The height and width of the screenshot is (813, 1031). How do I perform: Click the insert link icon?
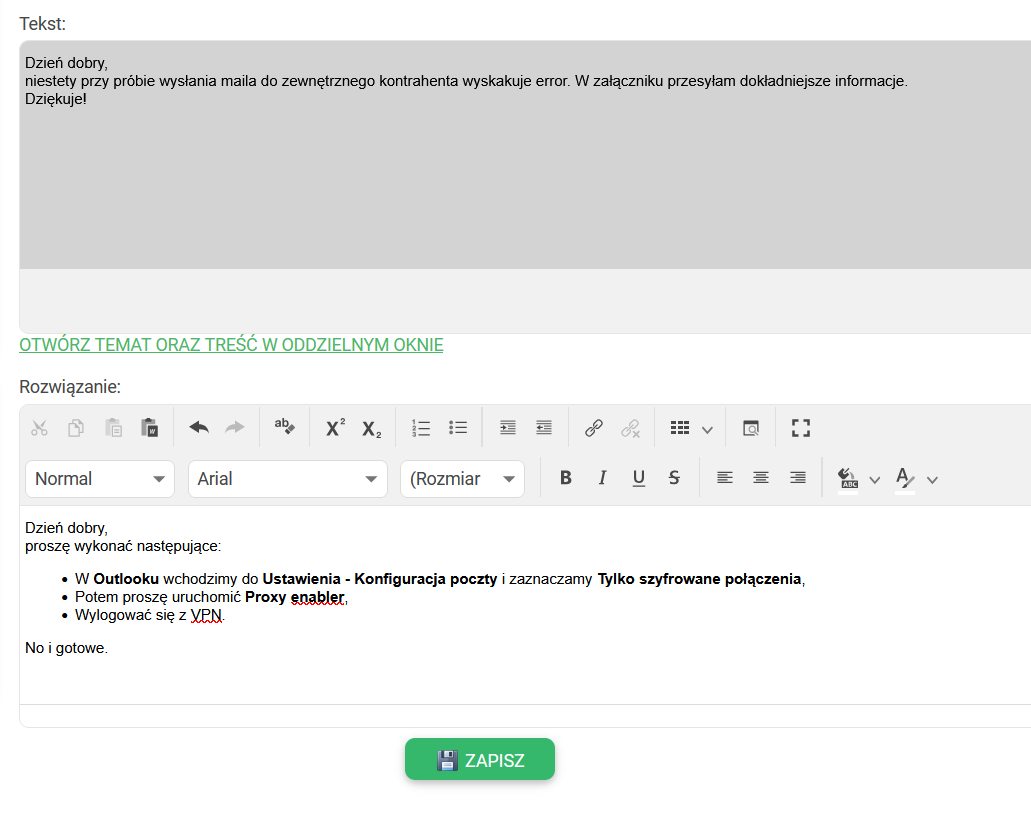click(x=594, y=428)
